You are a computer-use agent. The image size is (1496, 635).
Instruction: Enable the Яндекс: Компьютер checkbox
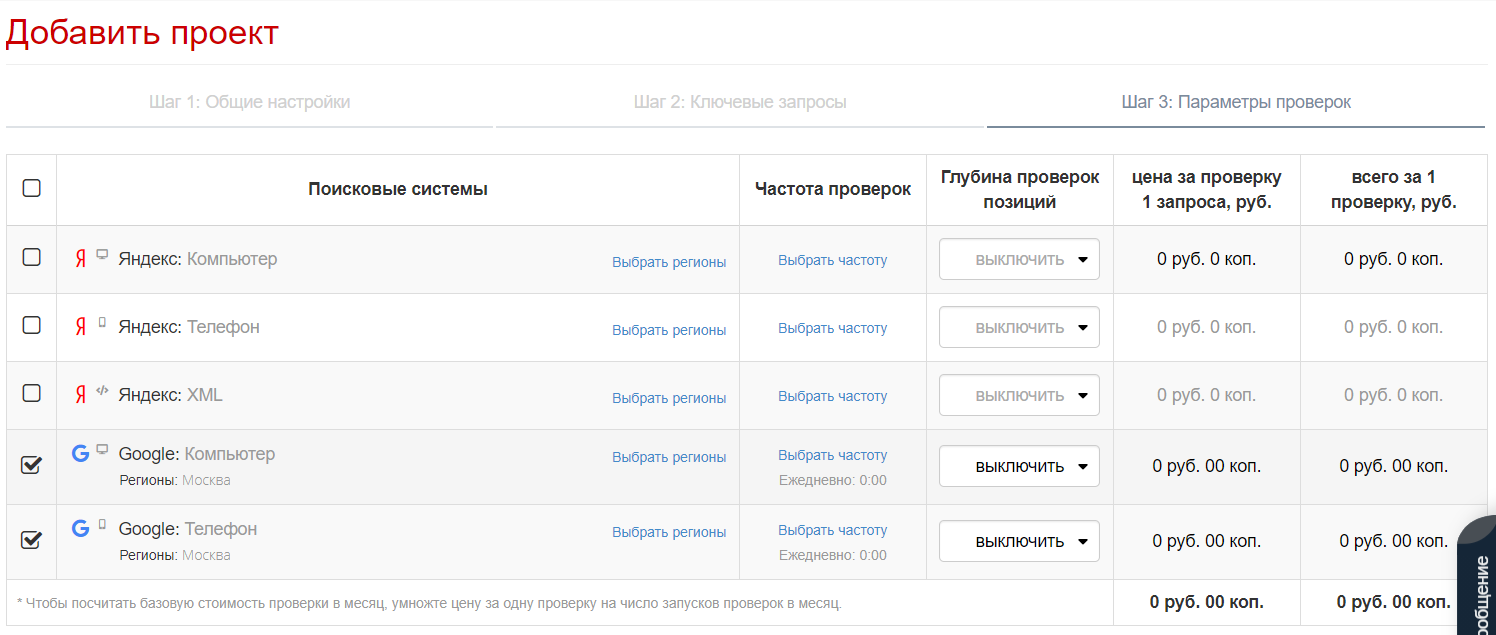32,257
